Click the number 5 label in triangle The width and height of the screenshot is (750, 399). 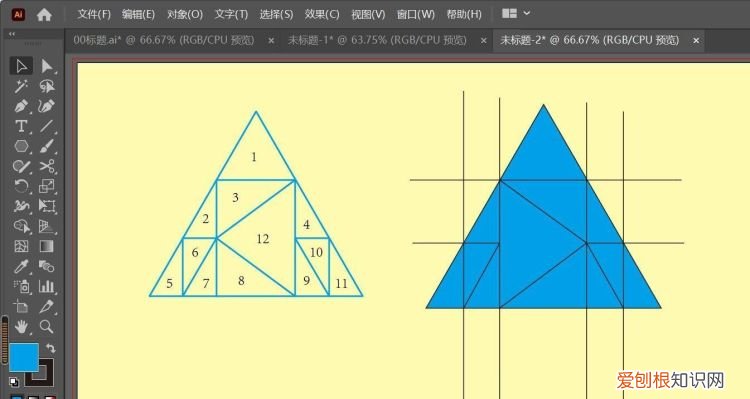coord(169,283)
